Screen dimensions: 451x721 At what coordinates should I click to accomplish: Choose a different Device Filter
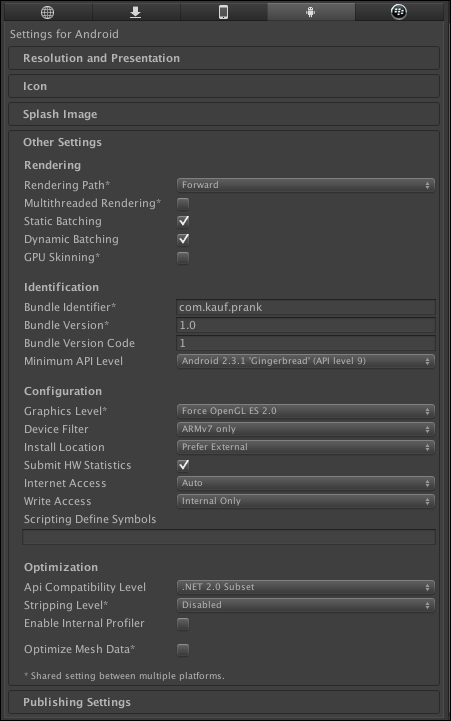306,429
